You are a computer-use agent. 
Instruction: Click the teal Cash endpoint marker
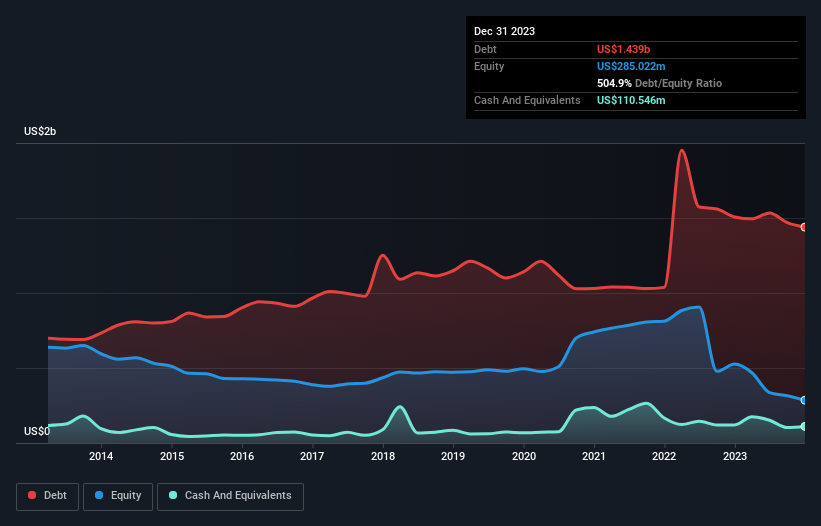(804, 427)
